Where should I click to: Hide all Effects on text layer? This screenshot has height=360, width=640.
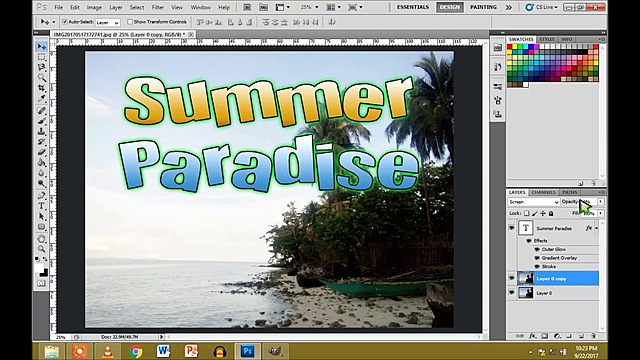pos(529,241)
